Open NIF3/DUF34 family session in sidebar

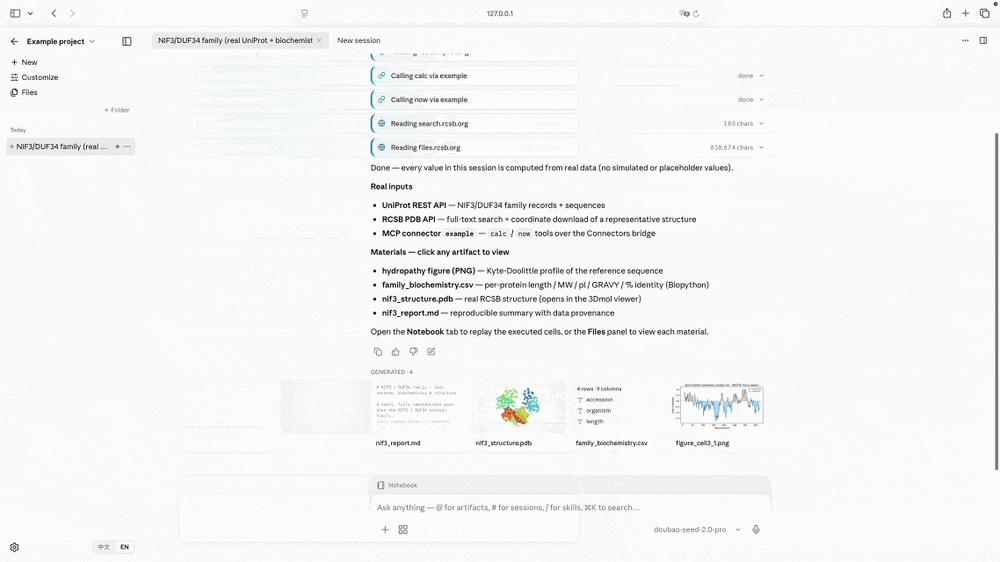pos(70,147)
